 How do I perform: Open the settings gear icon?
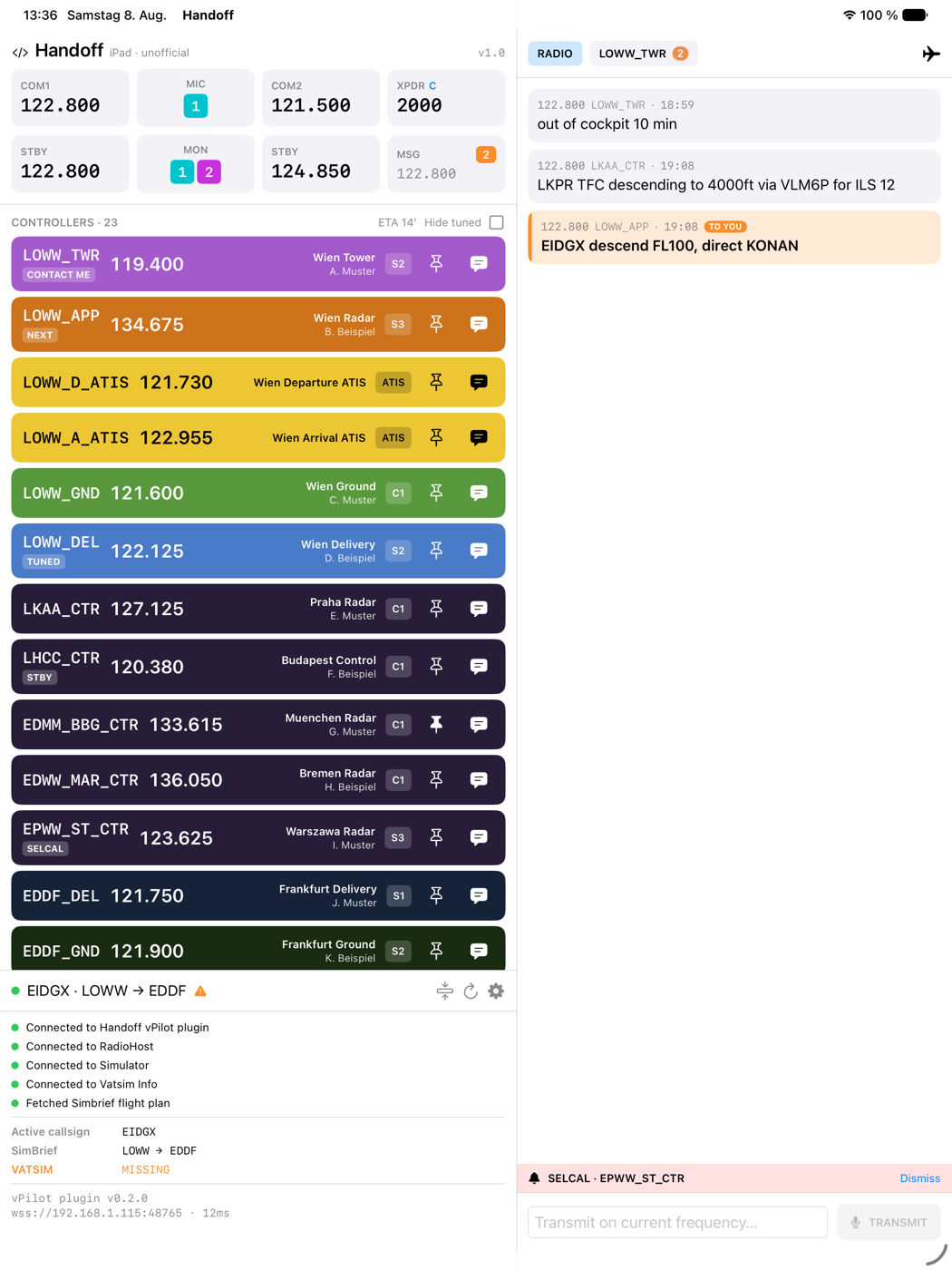pyautogui.click(x=496, y=992)
